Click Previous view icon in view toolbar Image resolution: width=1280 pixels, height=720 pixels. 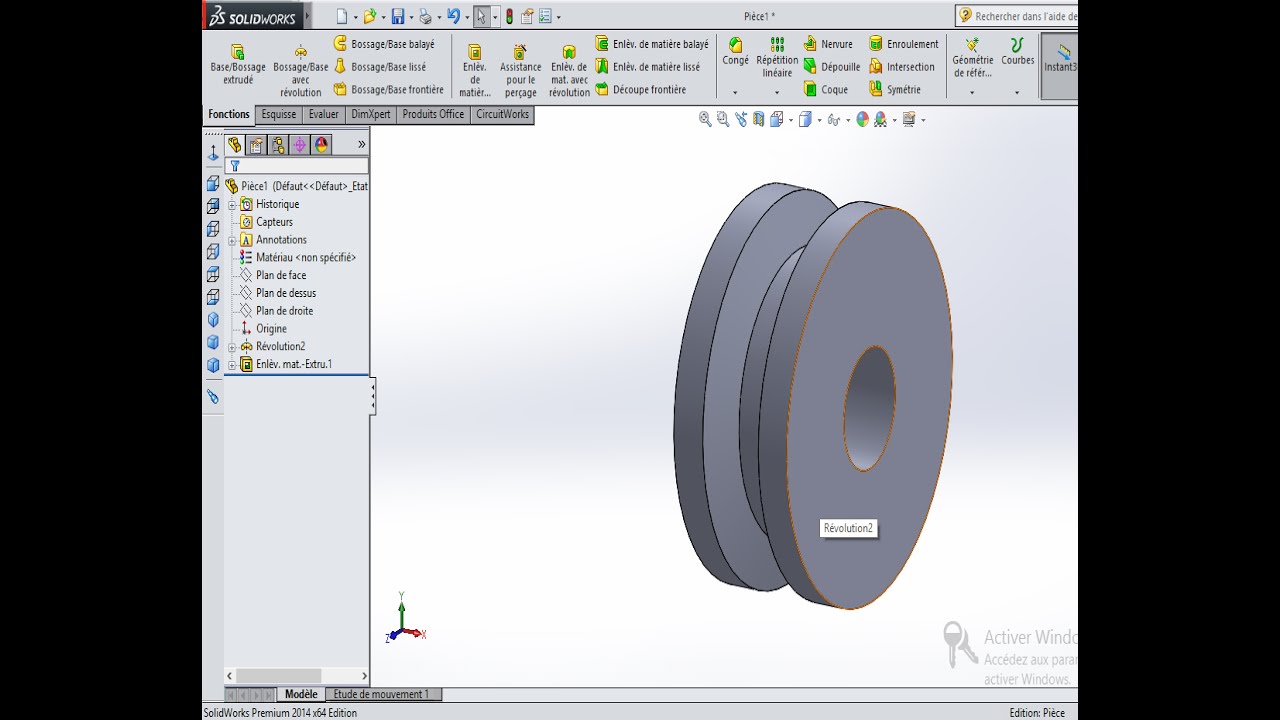coord(741,119)
